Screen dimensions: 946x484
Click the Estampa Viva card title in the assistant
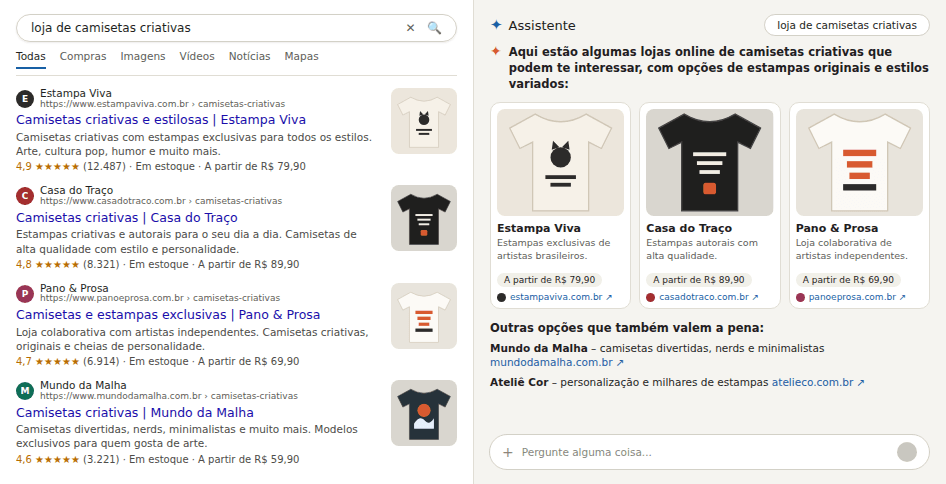(539, 229)
